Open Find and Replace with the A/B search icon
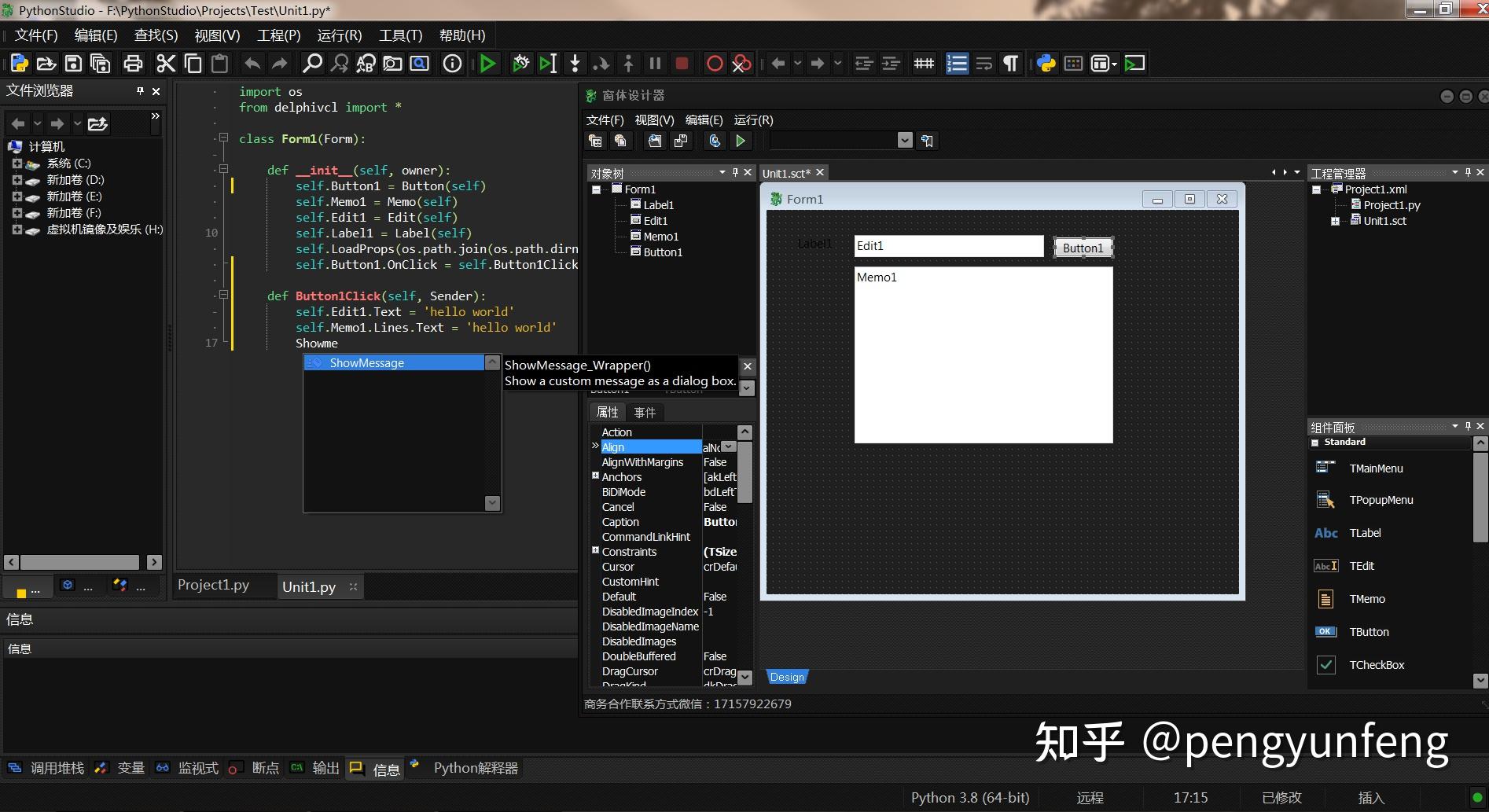Screen dimensions: 1489x812 (x=365, y=63)
